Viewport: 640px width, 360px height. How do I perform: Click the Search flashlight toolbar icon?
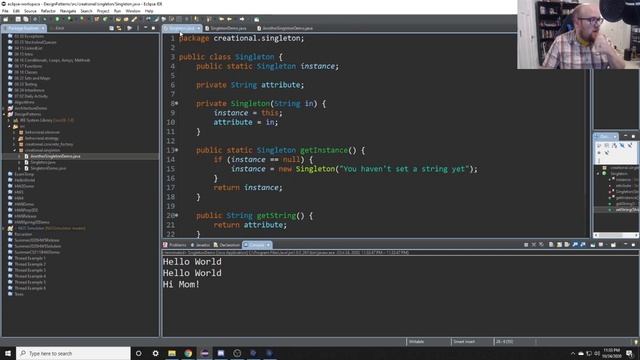tap(134, 19)
